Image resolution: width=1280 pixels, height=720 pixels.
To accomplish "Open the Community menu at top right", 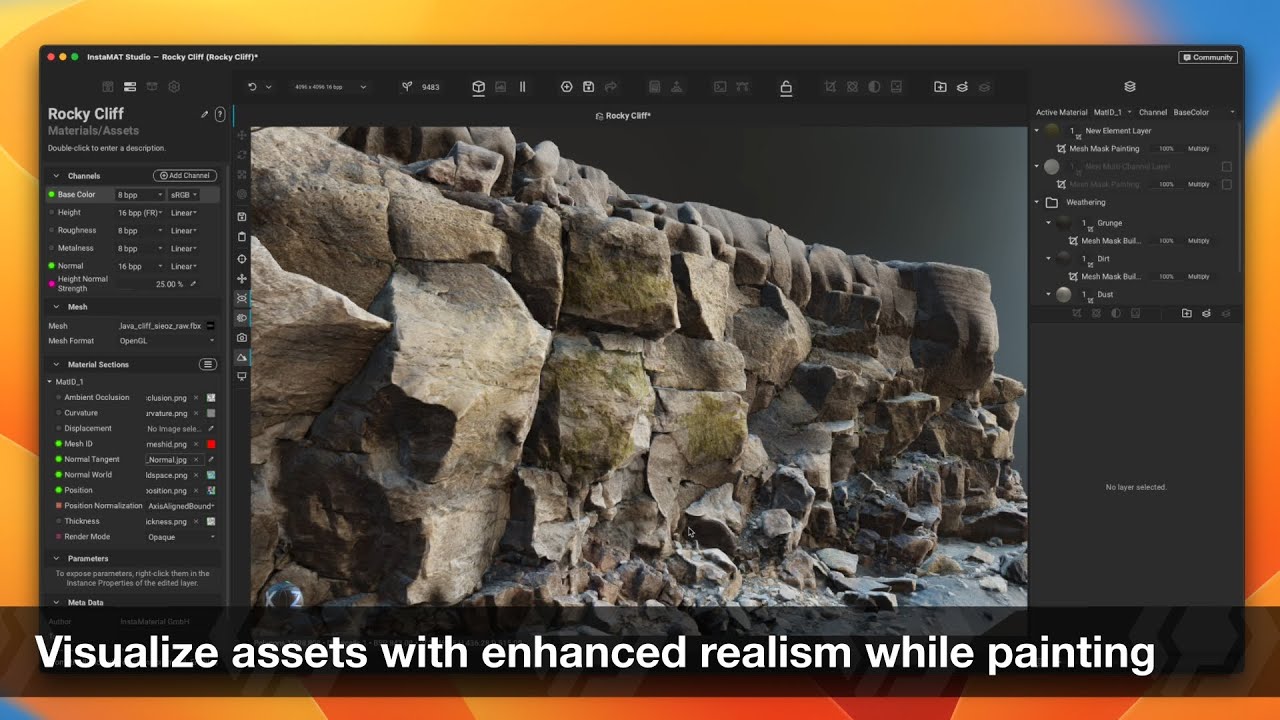I will tap(1208, 57).
